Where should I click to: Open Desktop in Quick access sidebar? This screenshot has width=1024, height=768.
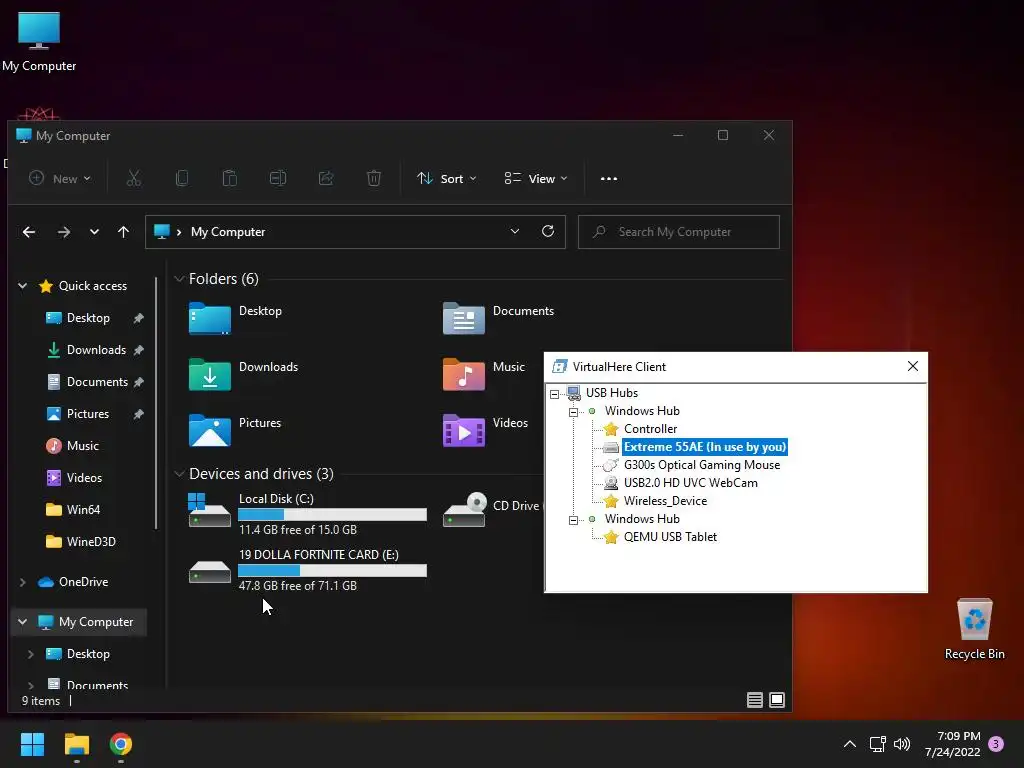pyautogui.click(x=88, y=318)
